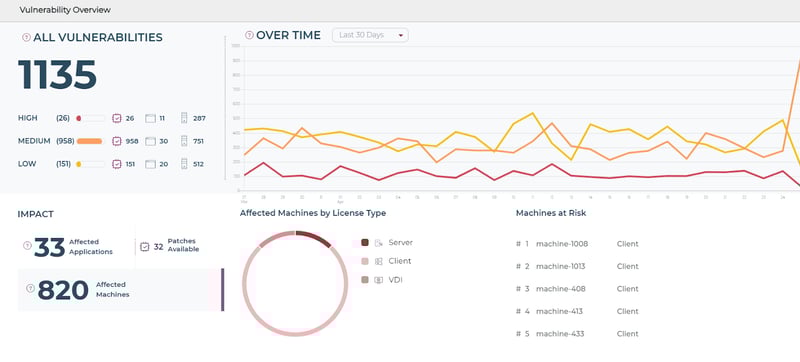Click patch icon in HIGH row
Viewport: 800px width, 362px height.
(x=117, y=118)
